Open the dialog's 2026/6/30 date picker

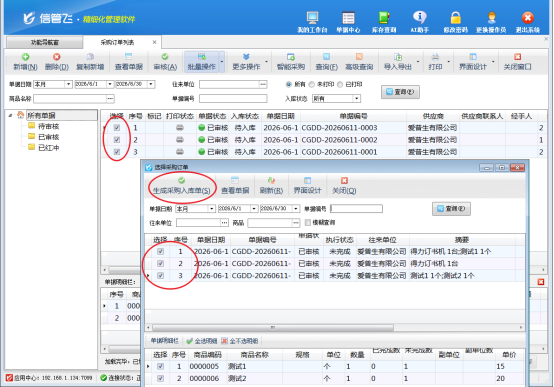(x=296, y=209)
